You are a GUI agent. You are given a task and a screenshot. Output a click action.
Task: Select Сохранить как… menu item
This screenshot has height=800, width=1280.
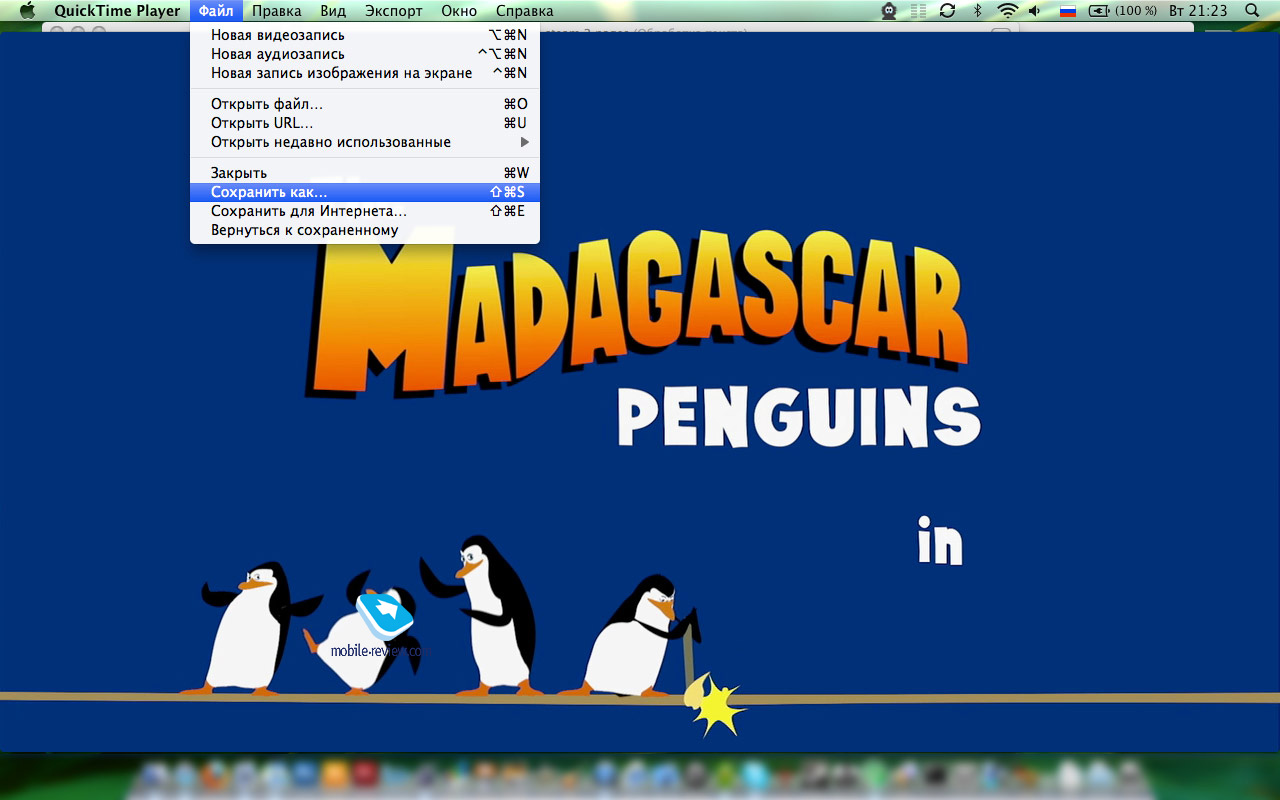[365, 192]
